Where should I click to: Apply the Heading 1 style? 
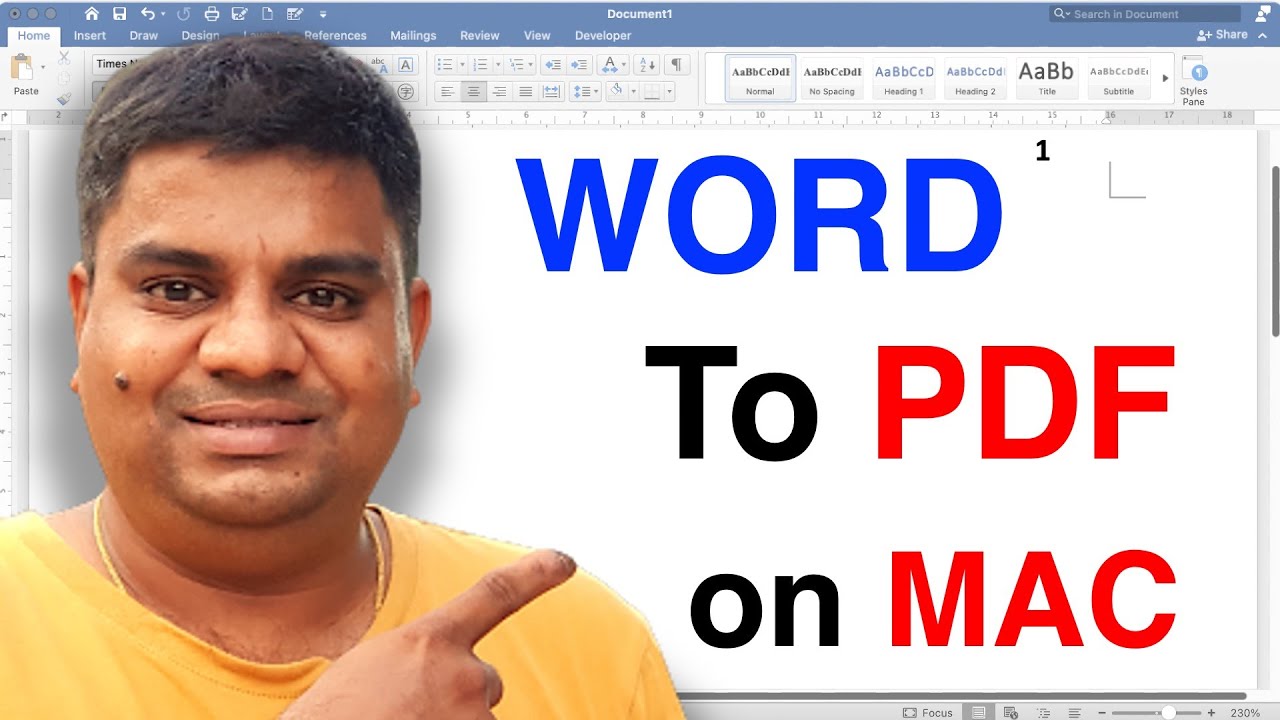click(x=904, y=78)
